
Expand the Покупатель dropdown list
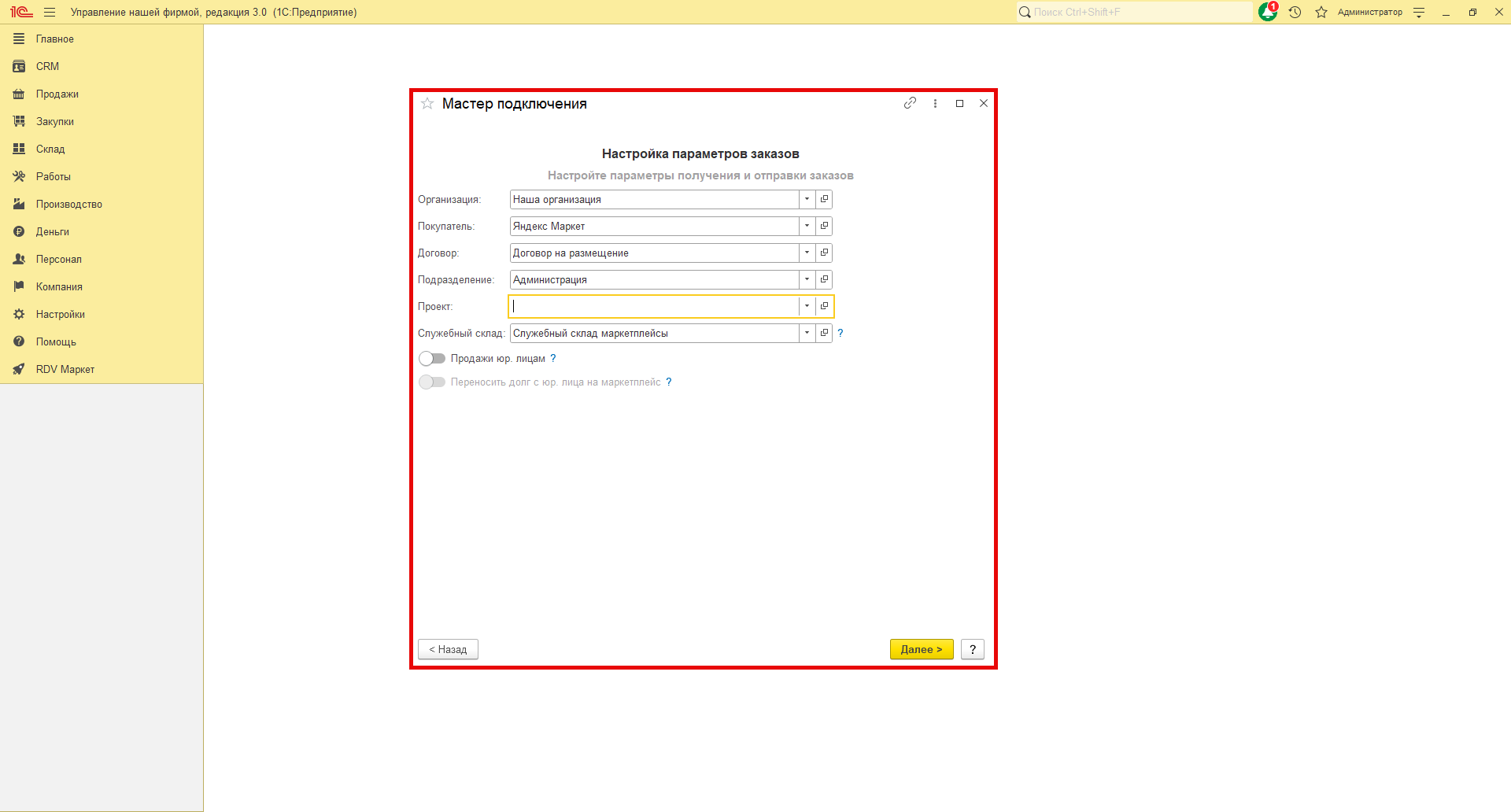[807, 226]
